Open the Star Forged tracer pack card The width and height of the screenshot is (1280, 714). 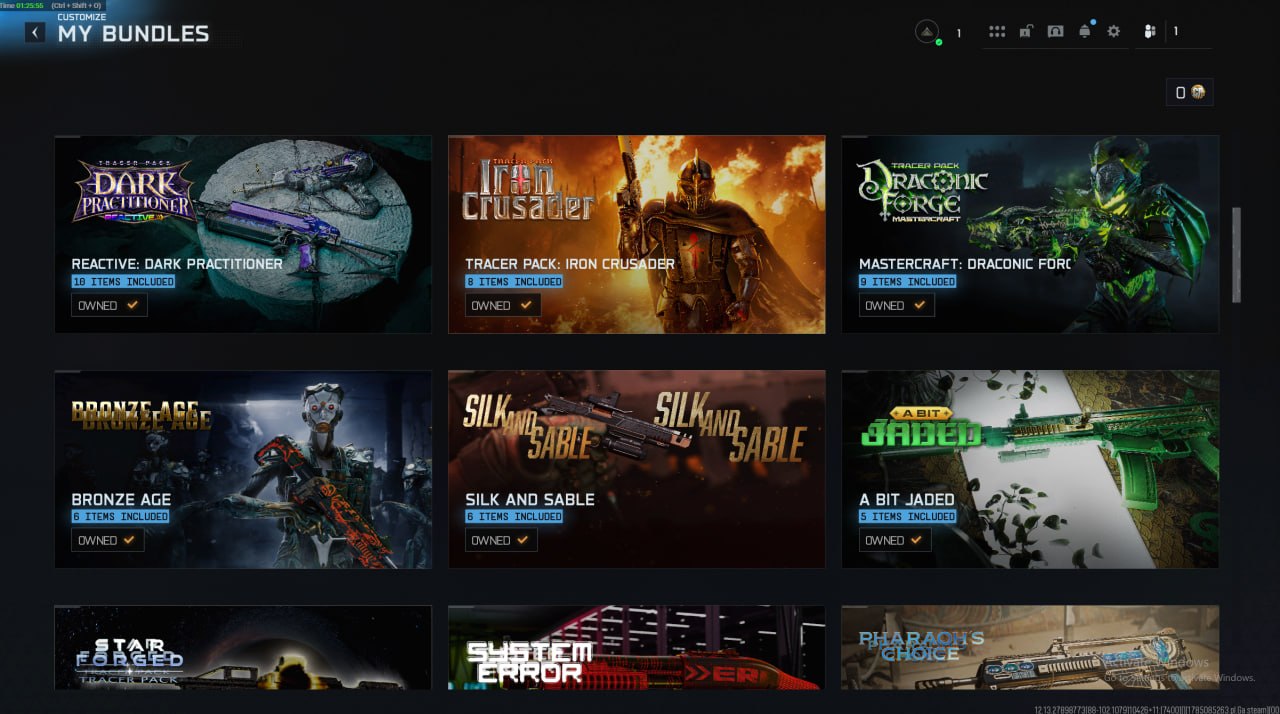point(243,647)
